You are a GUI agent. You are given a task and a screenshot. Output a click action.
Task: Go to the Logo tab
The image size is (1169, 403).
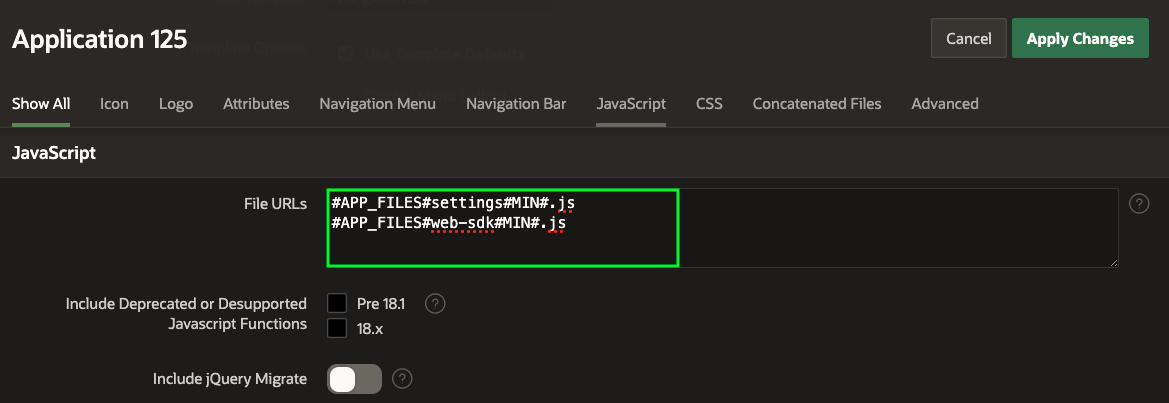[x=176, y=104]
